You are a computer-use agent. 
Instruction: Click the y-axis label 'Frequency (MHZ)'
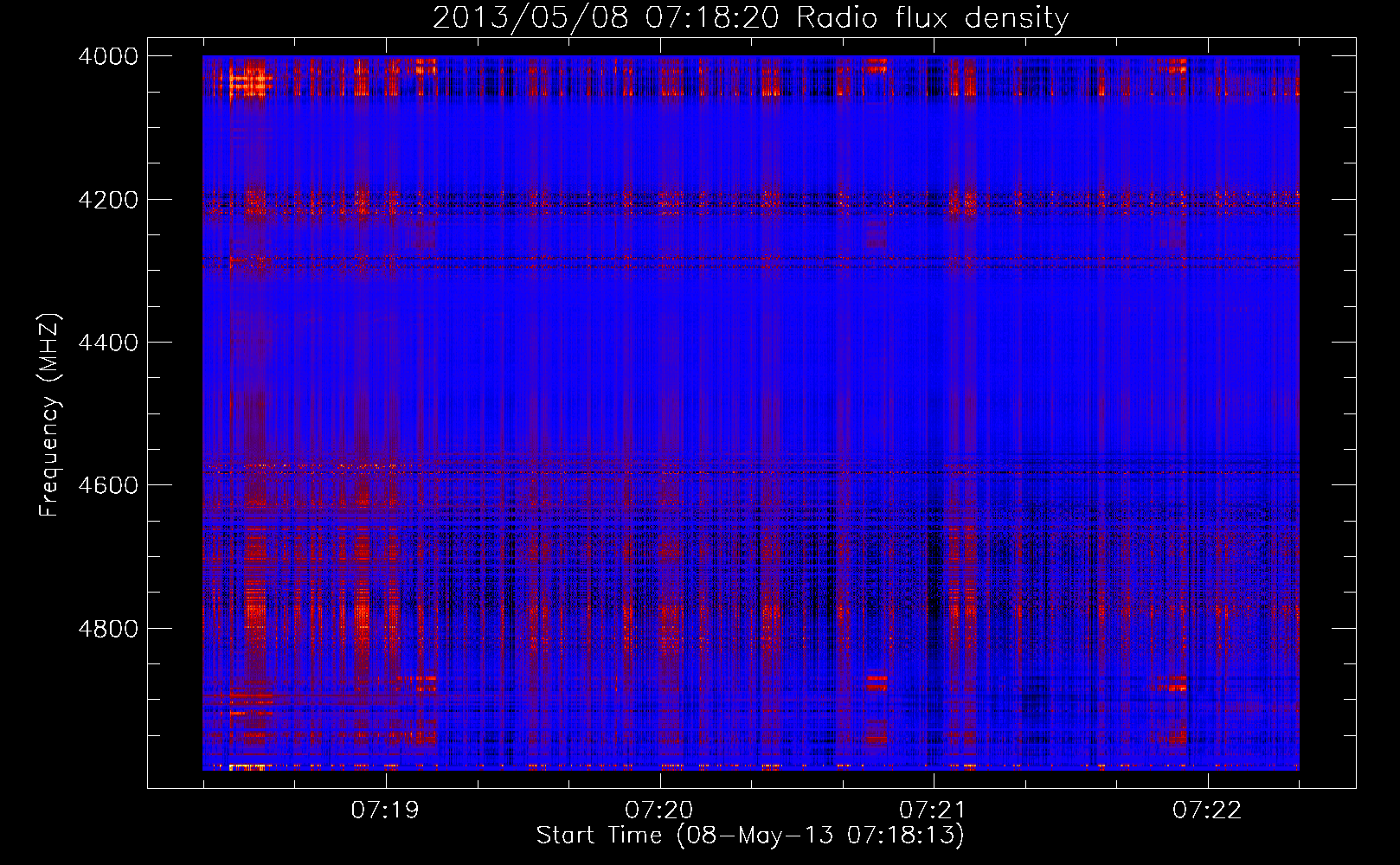pos(49,415)
